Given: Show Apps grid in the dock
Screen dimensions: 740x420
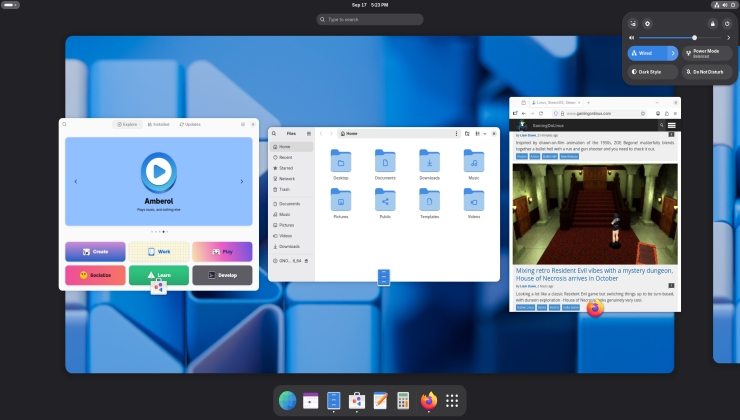Looking at the screenshot, I should [452, 401].
